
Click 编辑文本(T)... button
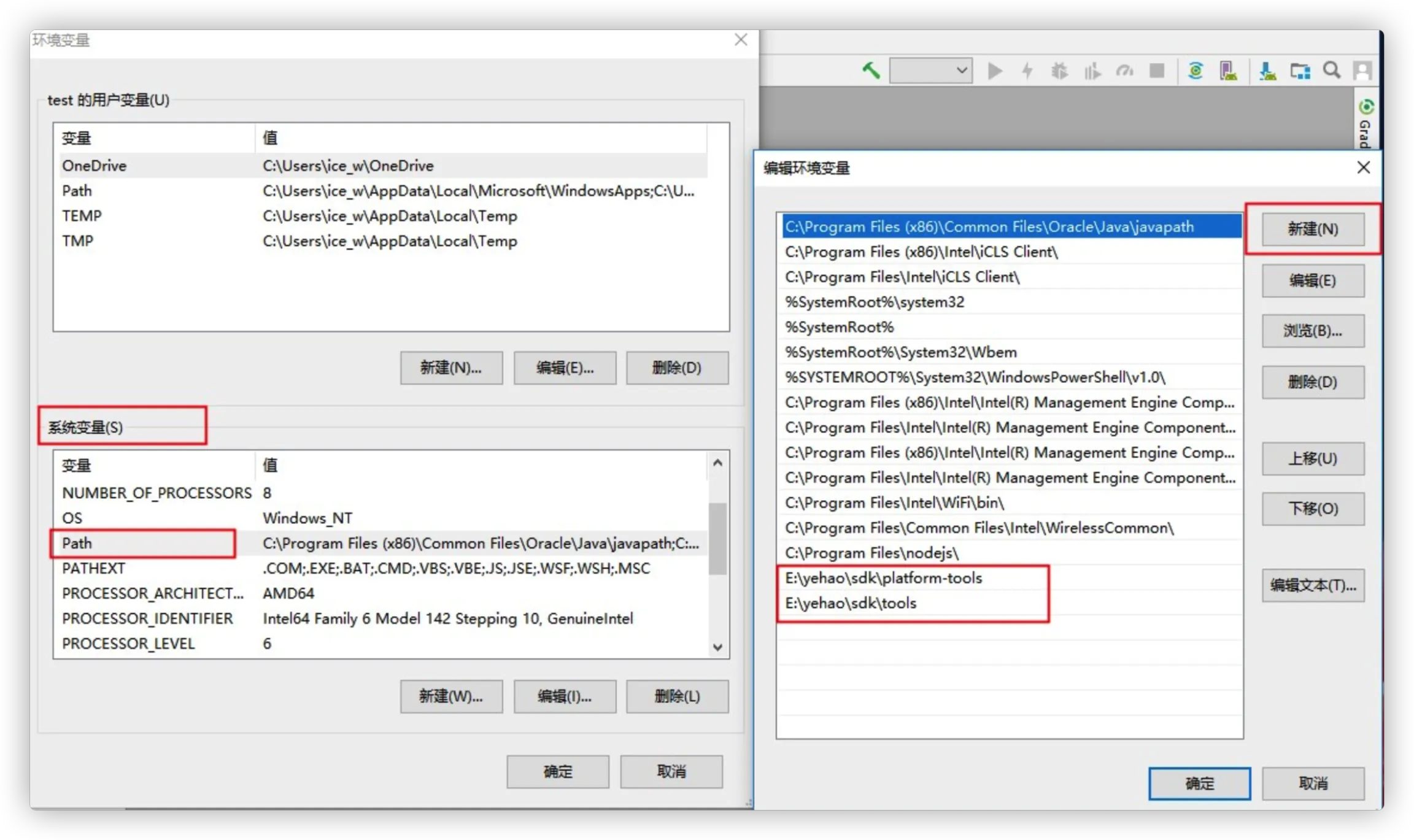tap(1312, 585)
